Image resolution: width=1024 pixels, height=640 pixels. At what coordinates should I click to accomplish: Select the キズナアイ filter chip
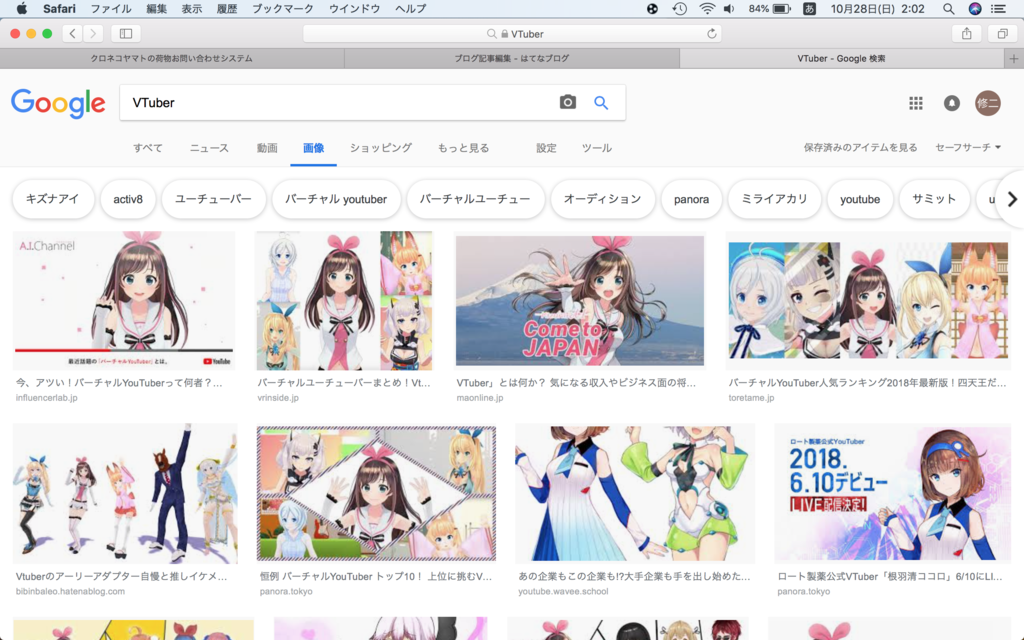54,199
